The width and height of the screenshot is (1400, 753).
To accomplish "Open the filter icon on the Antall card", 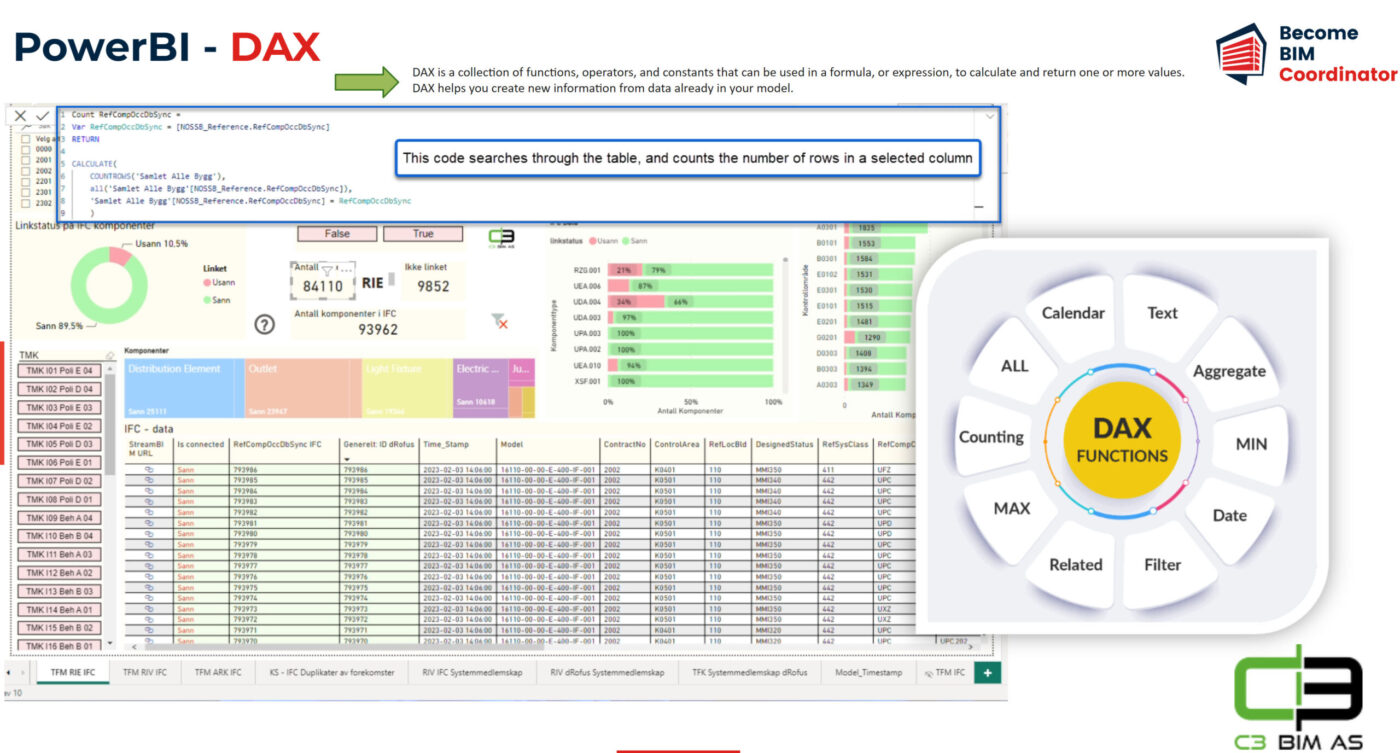I will 326,270.
